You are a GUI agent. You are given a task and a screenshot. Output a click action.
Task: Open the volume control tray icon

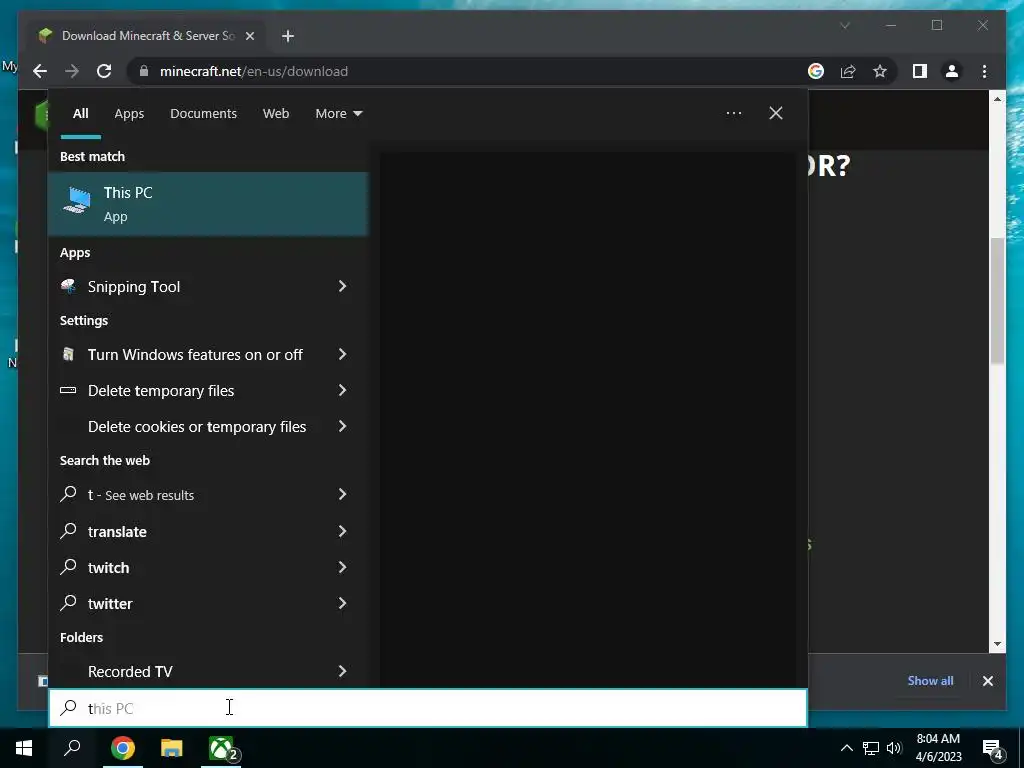pyautogui.click(x=894, y=748)
